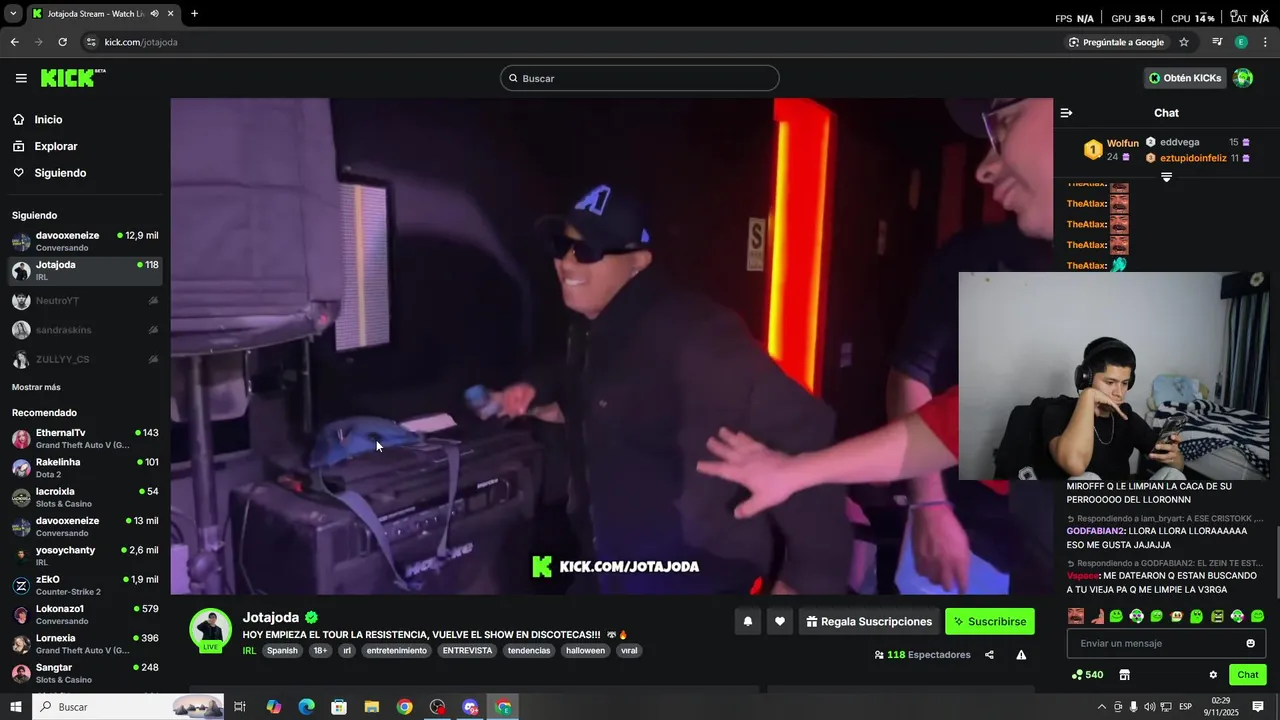
Task: Toggle the heart follow button
Action: pos(780,621)
